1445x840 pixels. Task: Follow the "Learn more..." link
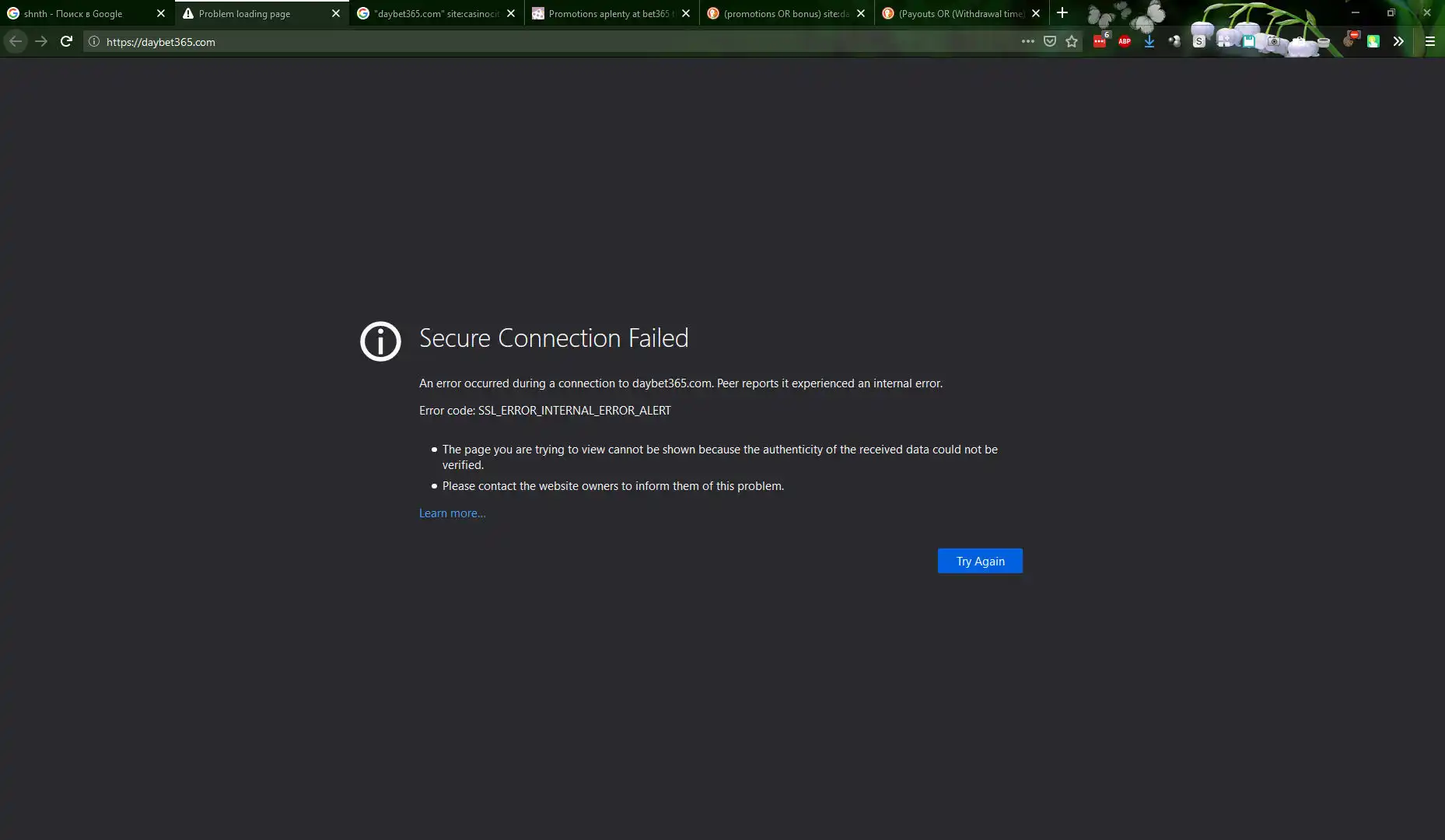452,513
